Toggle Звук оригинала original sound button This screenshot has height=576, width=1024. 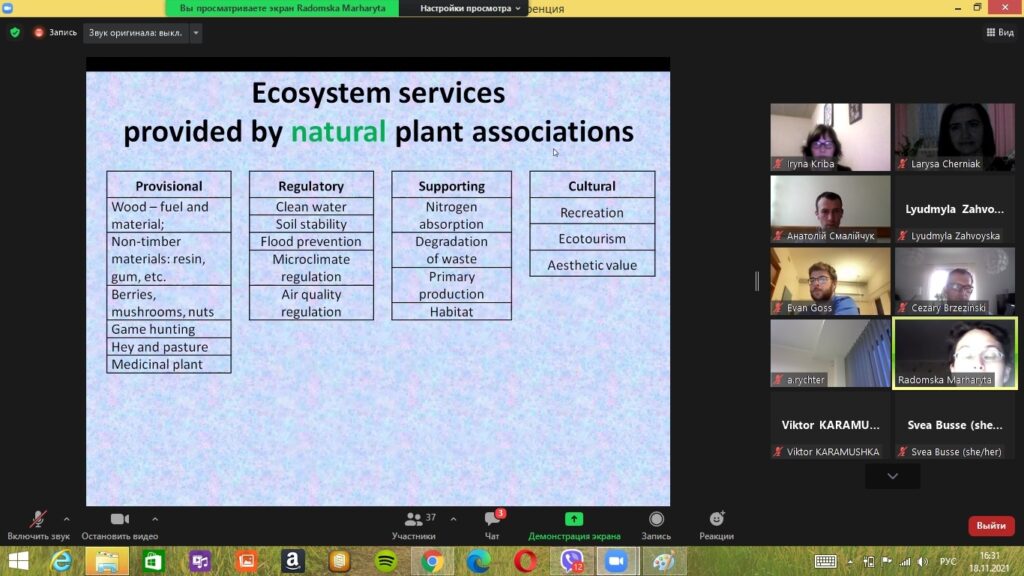coord(135,32)
